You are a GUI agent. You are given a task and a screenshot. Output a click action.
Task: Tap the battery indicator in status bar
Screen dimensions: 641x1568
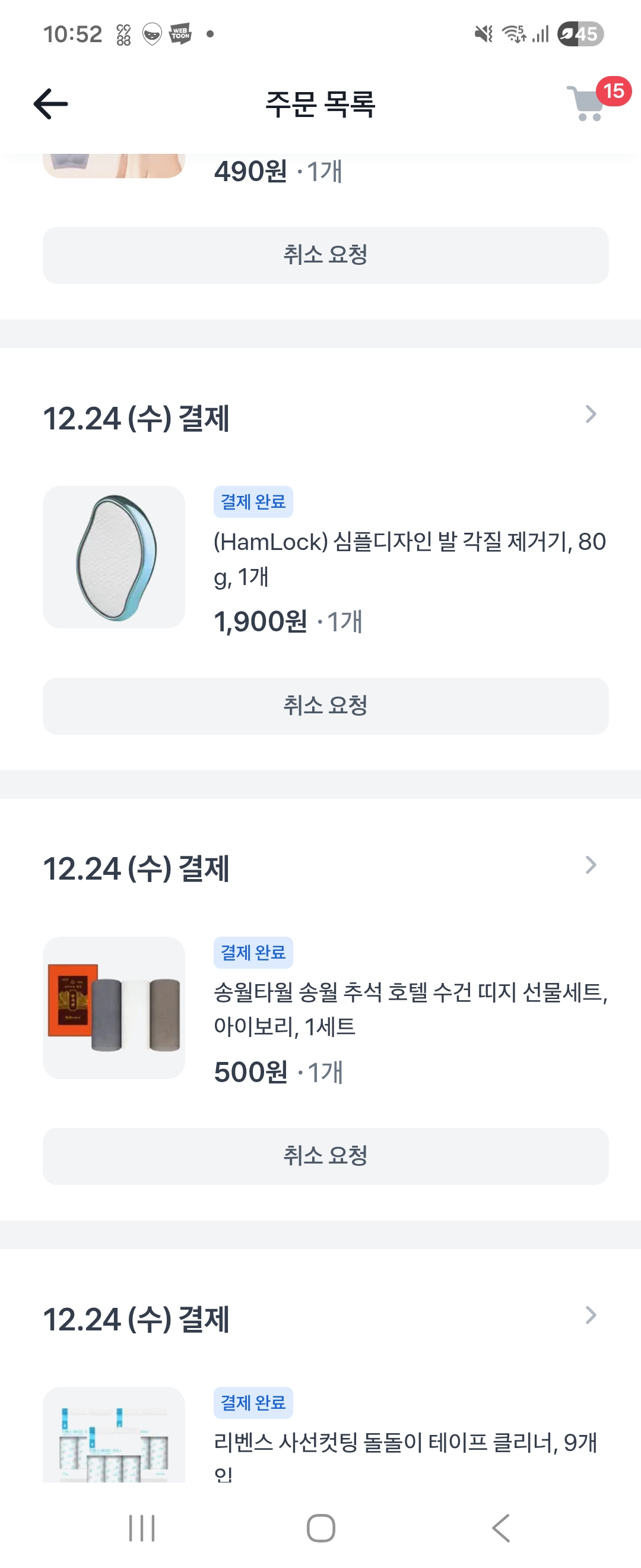580,34
